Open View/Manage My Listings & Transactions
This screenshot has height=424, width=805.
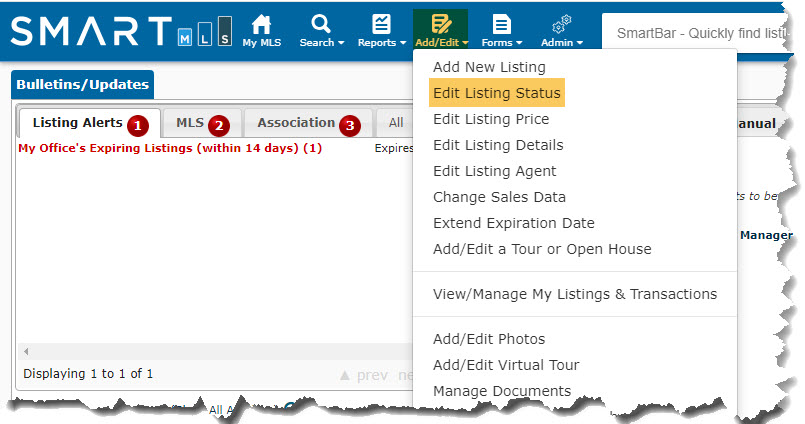click(574, 294)
